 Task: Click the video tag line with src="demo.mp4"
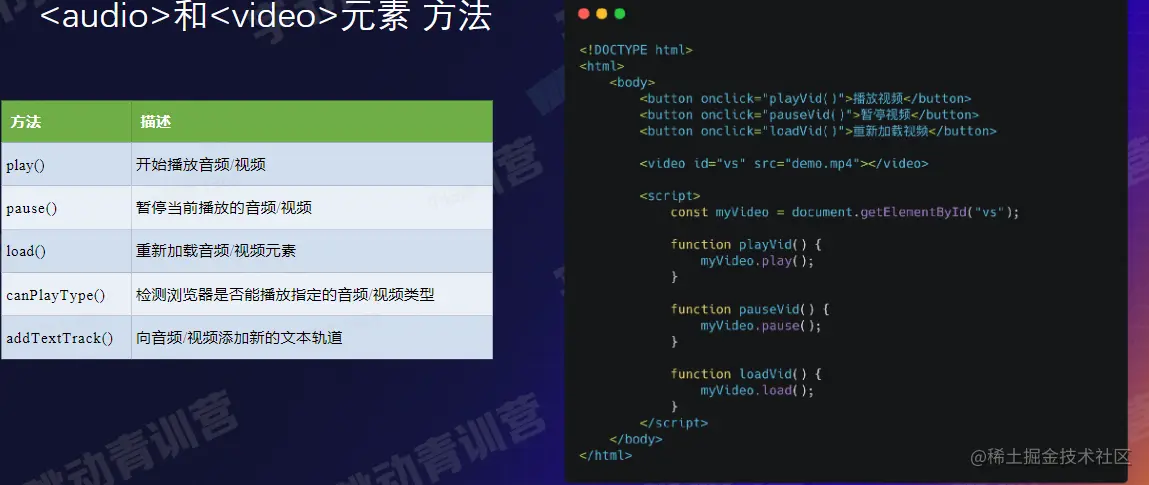point(783,163)
